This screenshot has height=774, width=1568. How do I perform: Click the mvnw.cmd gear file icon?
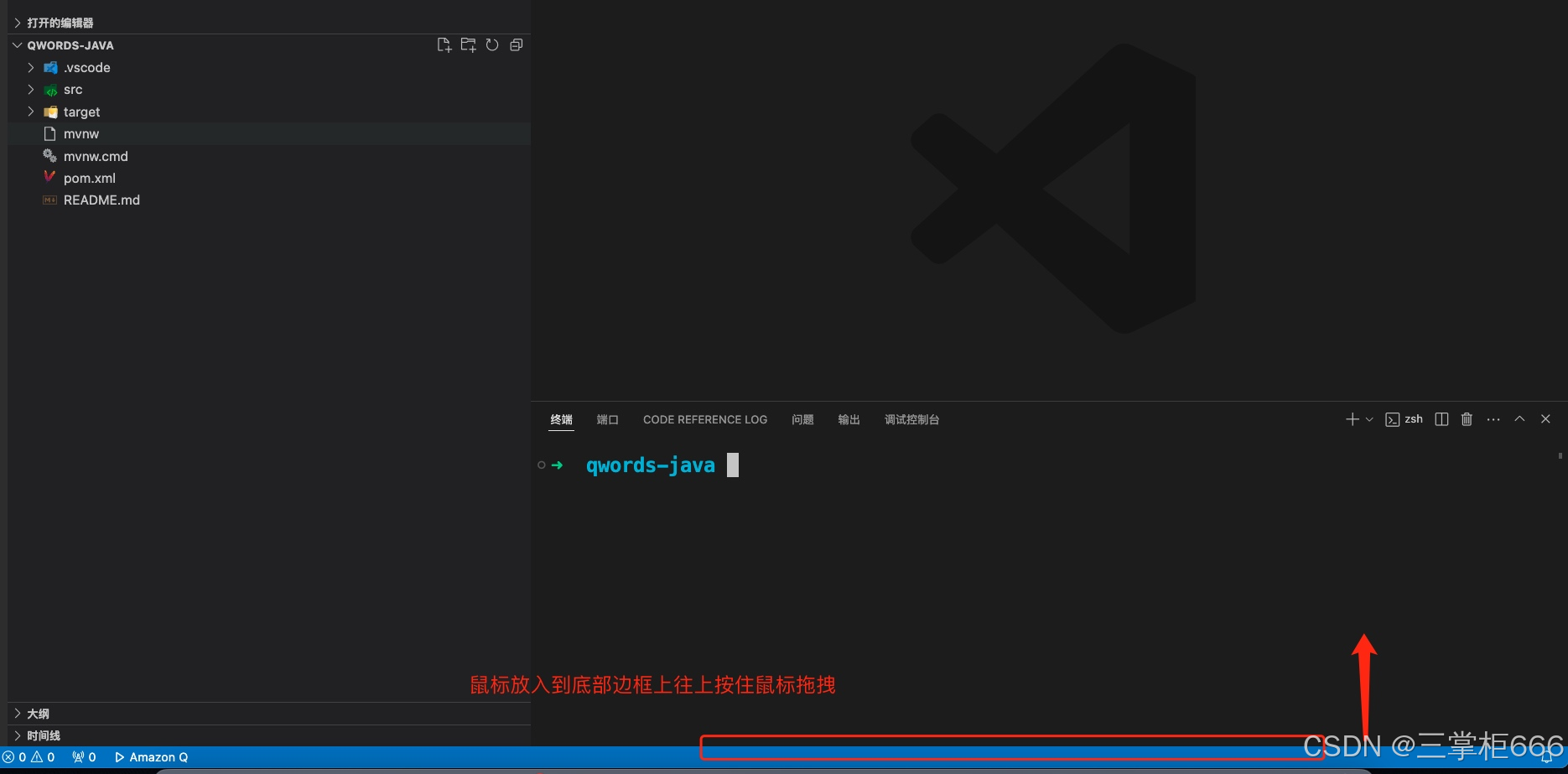[x=49, y=155]
